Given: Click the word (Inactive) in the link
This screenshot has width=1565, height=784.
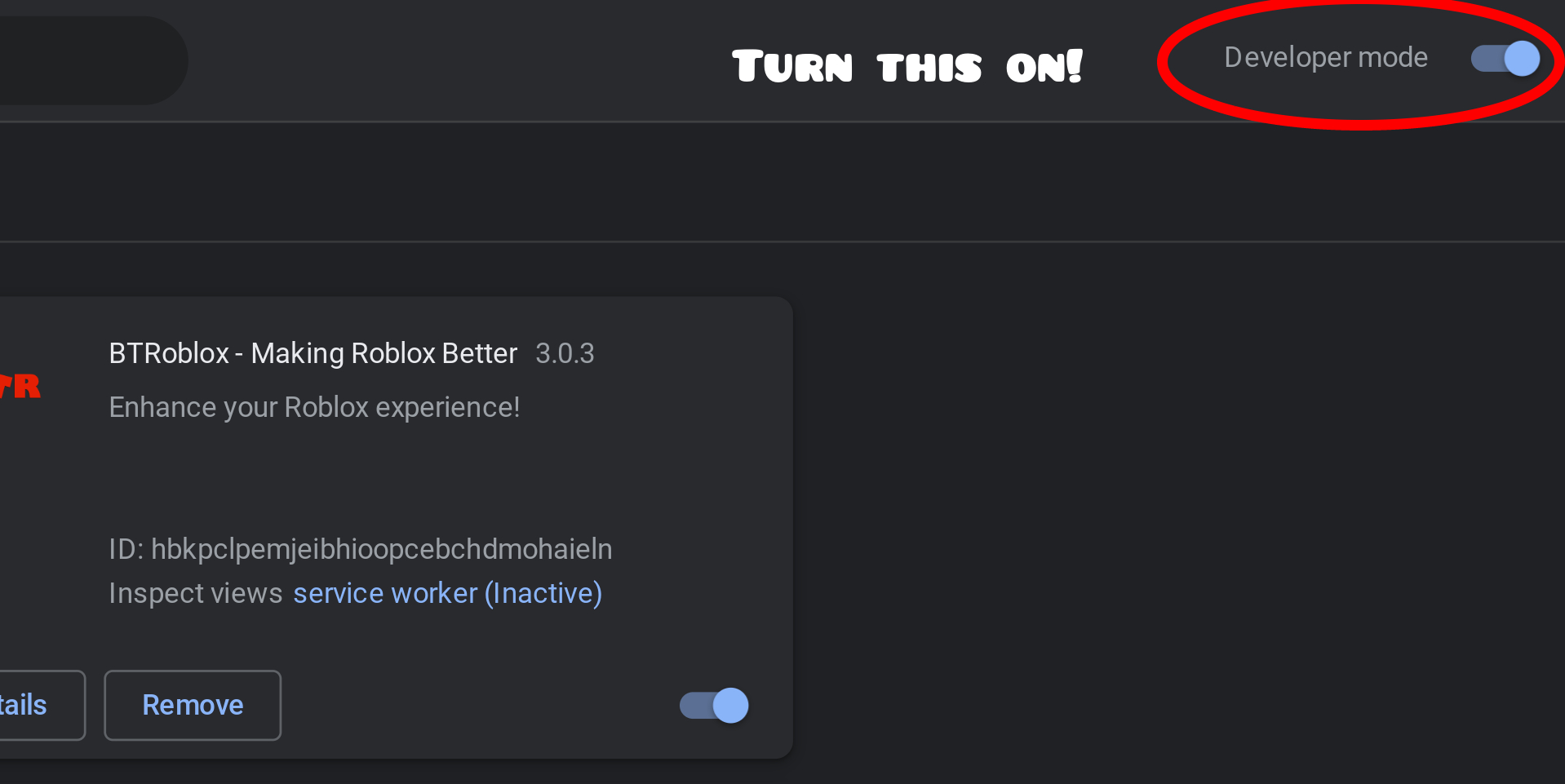Looking at the screenshot, I should tap(543, 593).
